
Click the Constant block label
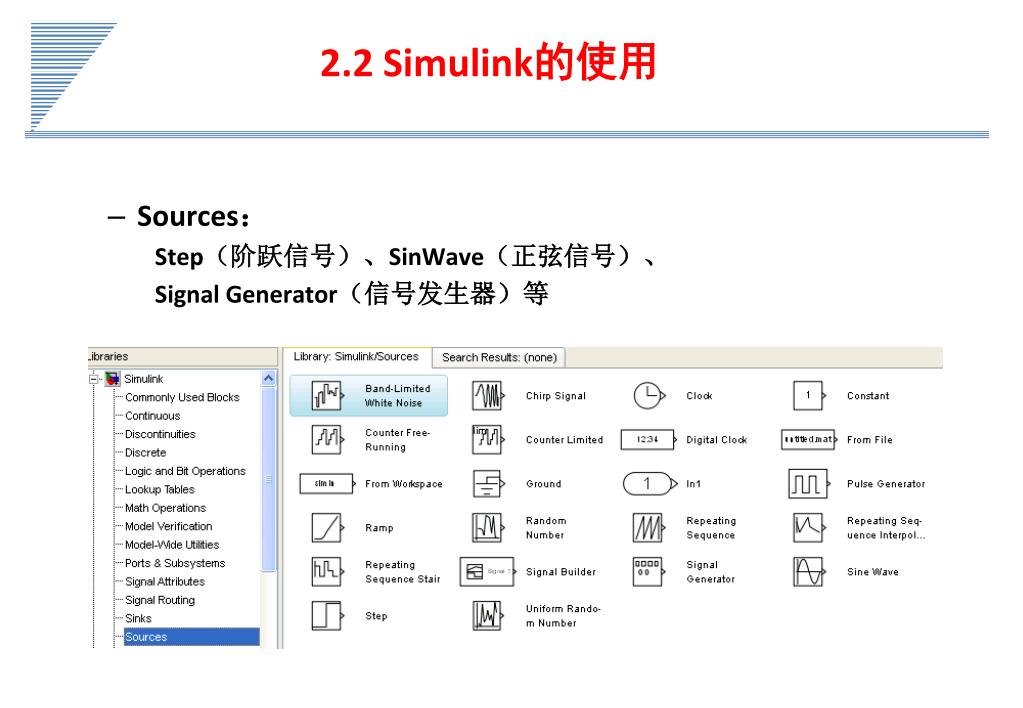[868, 395]
